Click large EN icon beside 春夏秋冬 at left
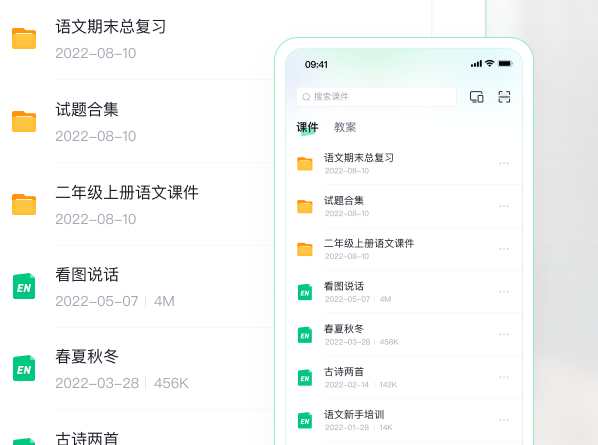 [x=24, y=368]
